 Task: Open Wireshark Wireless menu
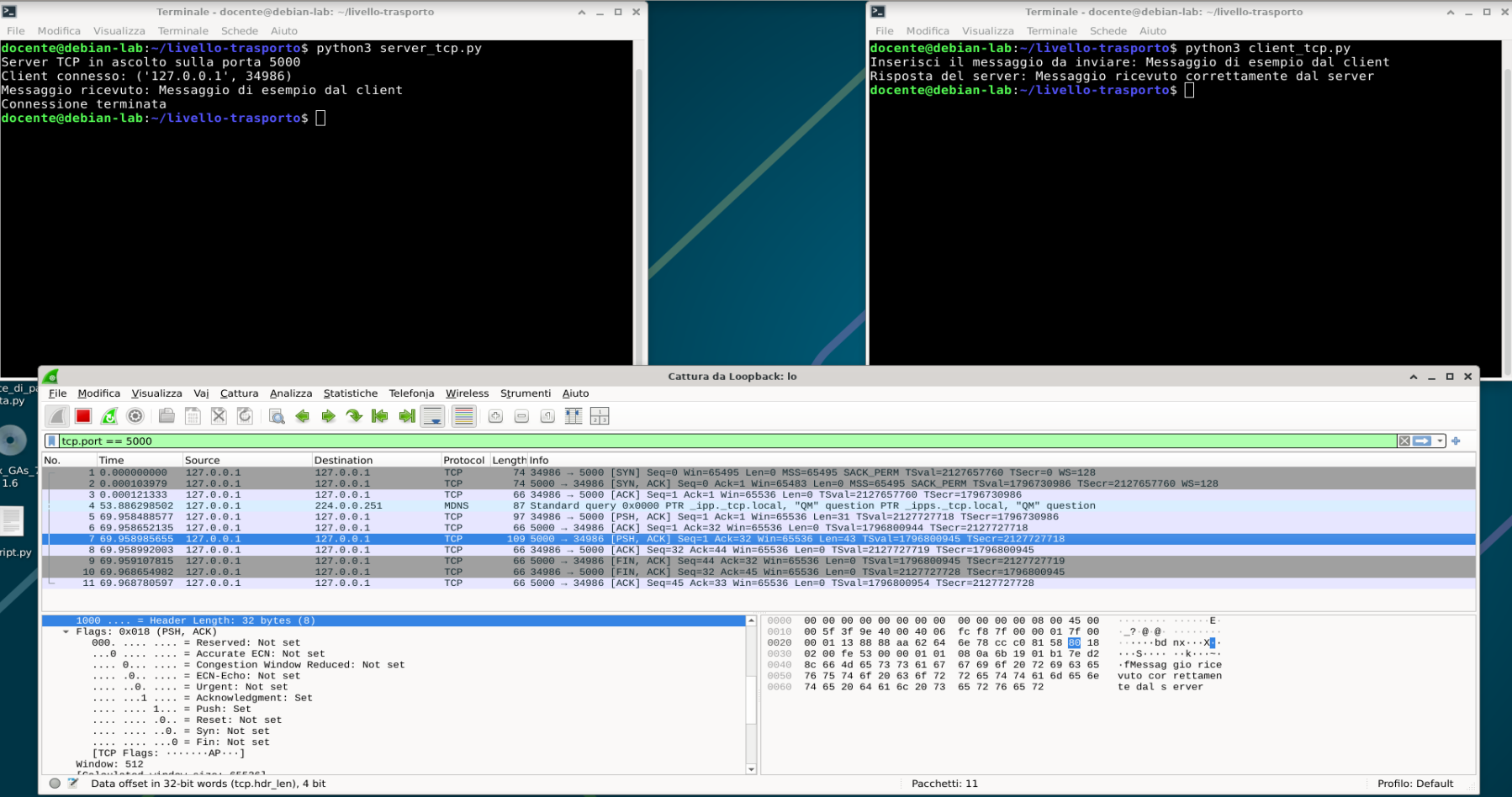point(467,393)
